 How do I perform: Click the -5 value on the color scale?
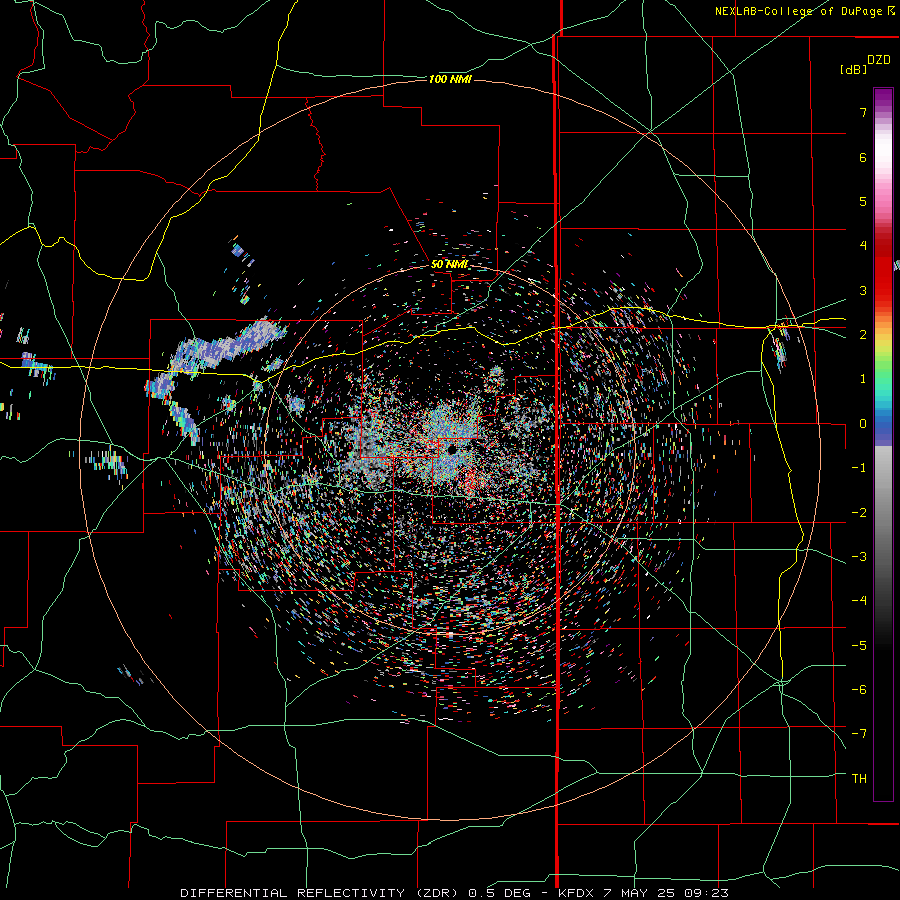coord(859,646)
